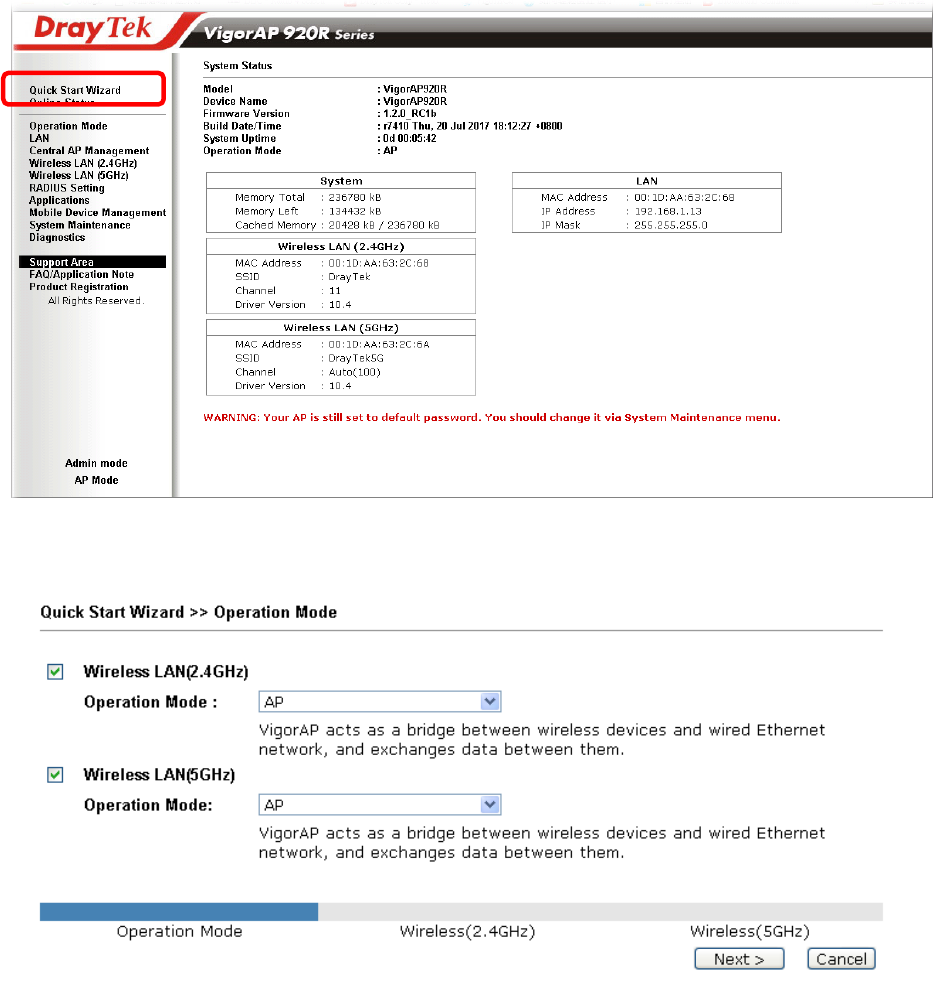Image resolution: width=933 pixels, height=1006 pixels.
Task: Expand 2.4GHz Operation Mode dropdown
Action: [380, 701]
